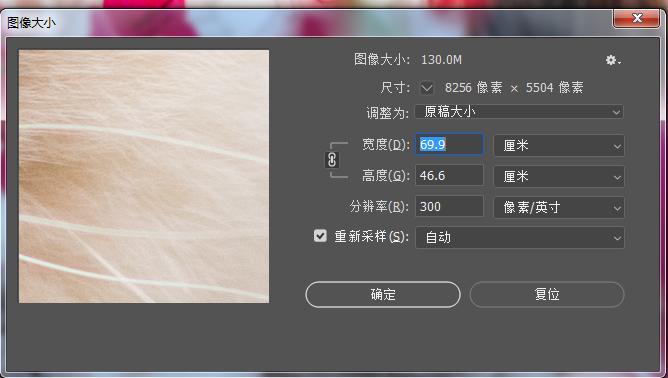The width and height of the screenshot is (668, 378).
Task: Uncheck the 重新采样 checkbox
Action: pos(320,236)
